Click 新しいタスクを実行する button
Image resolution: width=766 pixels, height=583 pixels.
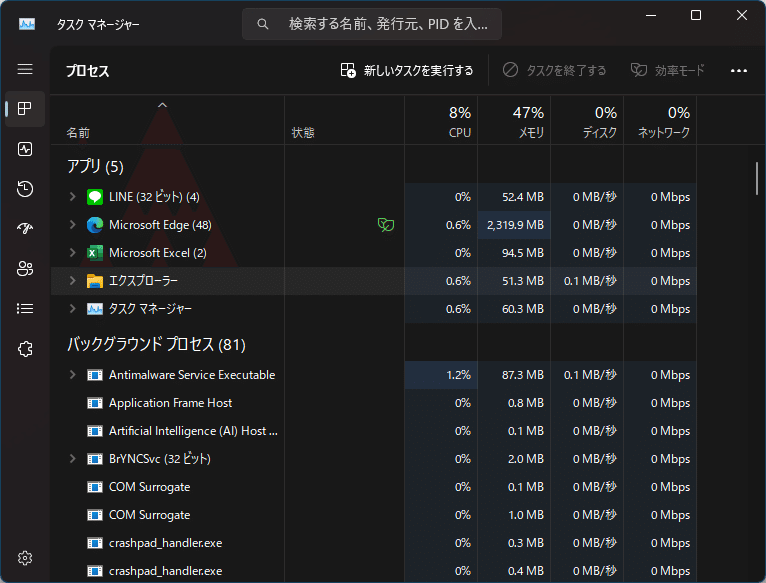pyautogui.click(x=406, y=71)
